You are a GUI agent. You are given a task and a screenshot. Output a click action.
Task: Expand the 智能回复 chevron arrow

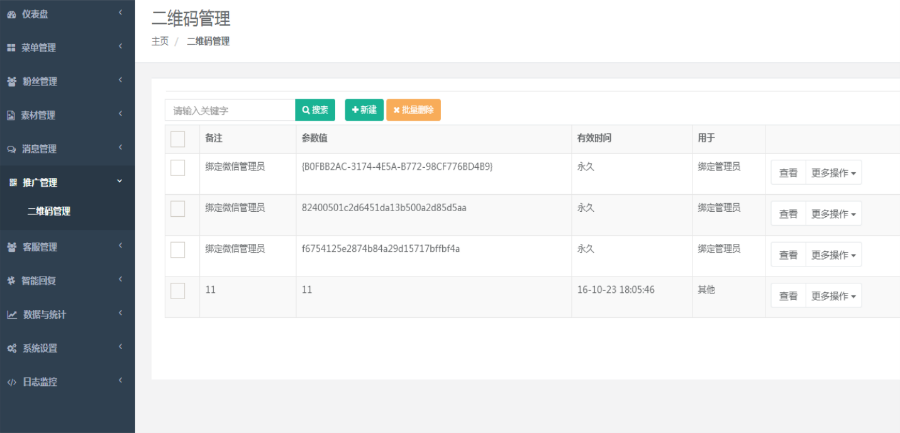coord(120,279)
